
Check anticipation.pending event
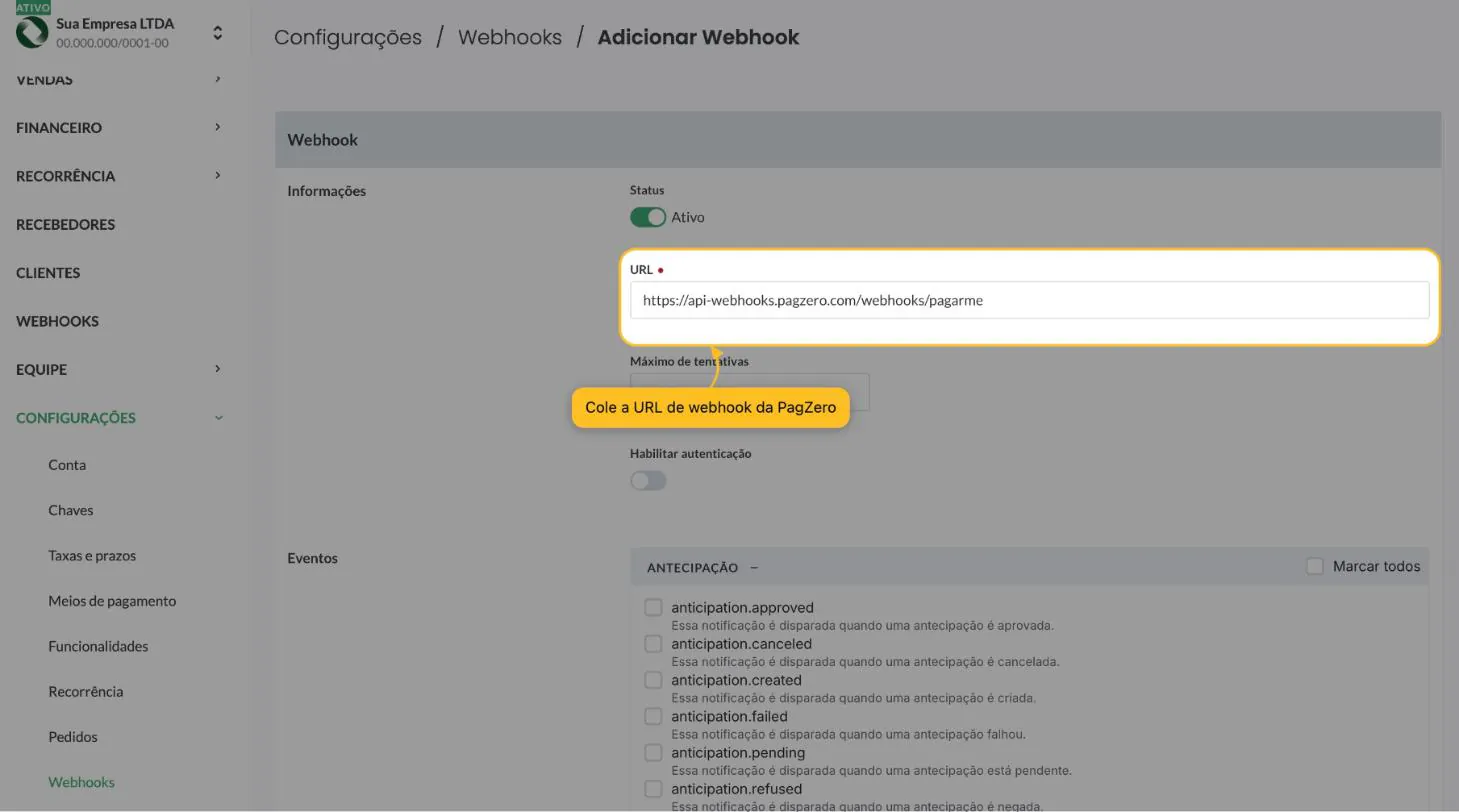(653, 752)
